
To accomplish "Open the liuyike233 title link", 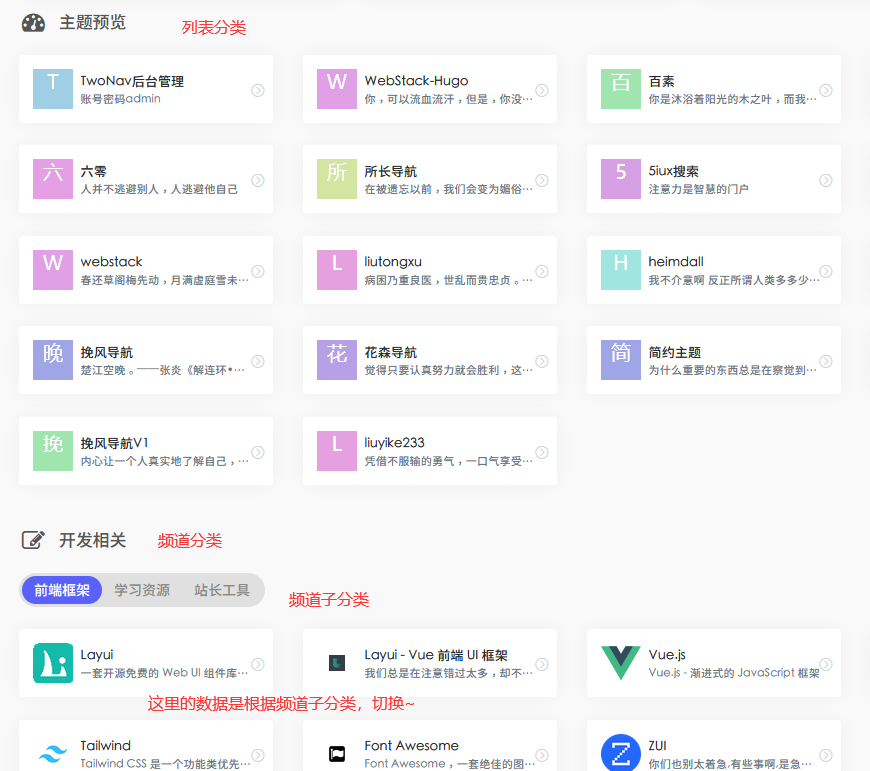I will [x=394, y=443].
